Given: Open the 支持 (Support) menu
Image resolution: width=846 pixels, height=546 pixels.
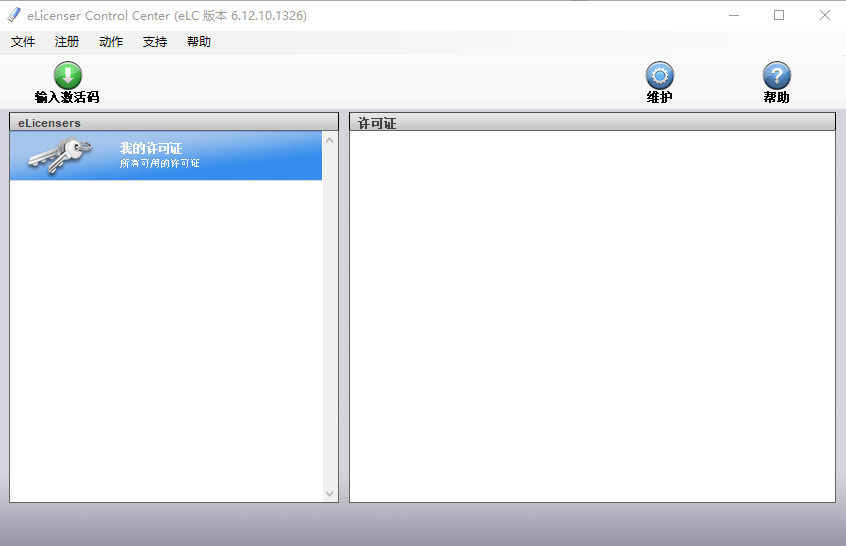Looking at the screenshot, I should 155,42.
